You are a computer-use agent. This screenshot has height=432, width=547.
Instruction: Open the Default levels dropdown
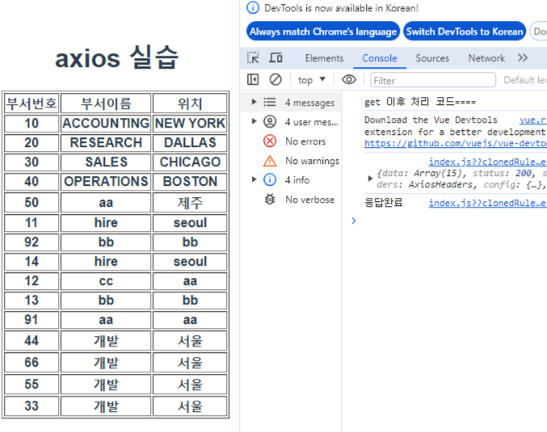point(525,80)
